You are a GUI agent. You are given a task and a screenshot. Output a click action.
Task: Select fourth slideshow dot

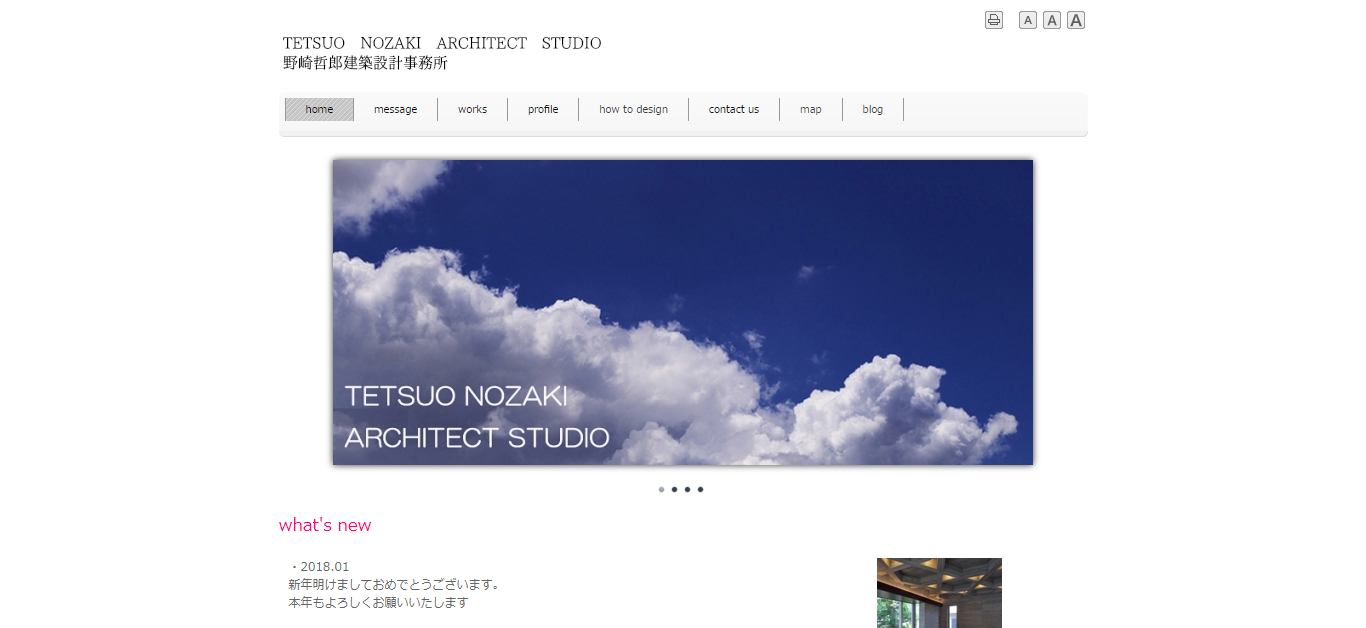[x=700, y=489]
